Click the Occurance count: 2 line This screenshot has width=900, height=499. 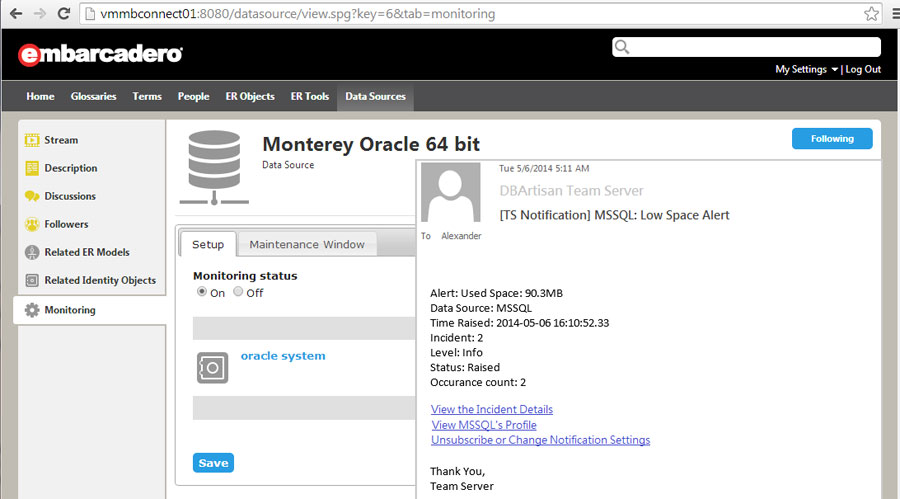tap(478, 382)
